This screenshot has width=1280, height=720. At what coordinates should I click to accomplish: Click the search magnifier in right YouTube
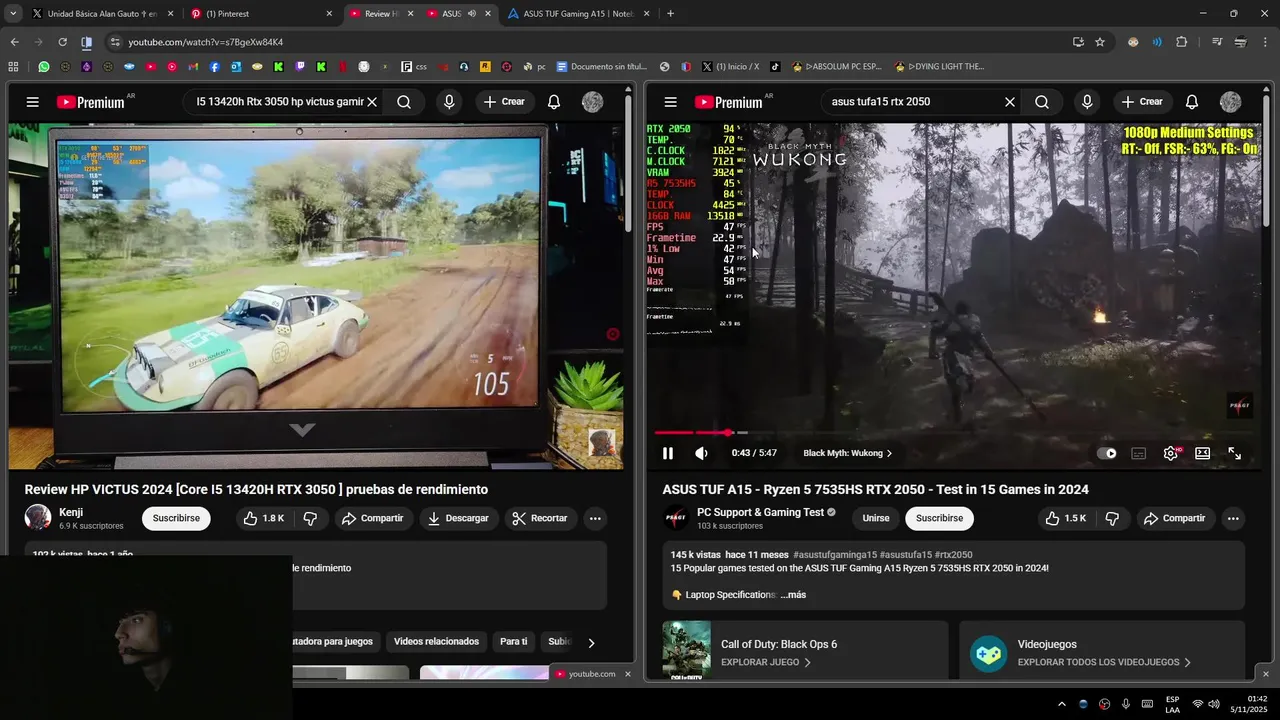pos(1042,102)
